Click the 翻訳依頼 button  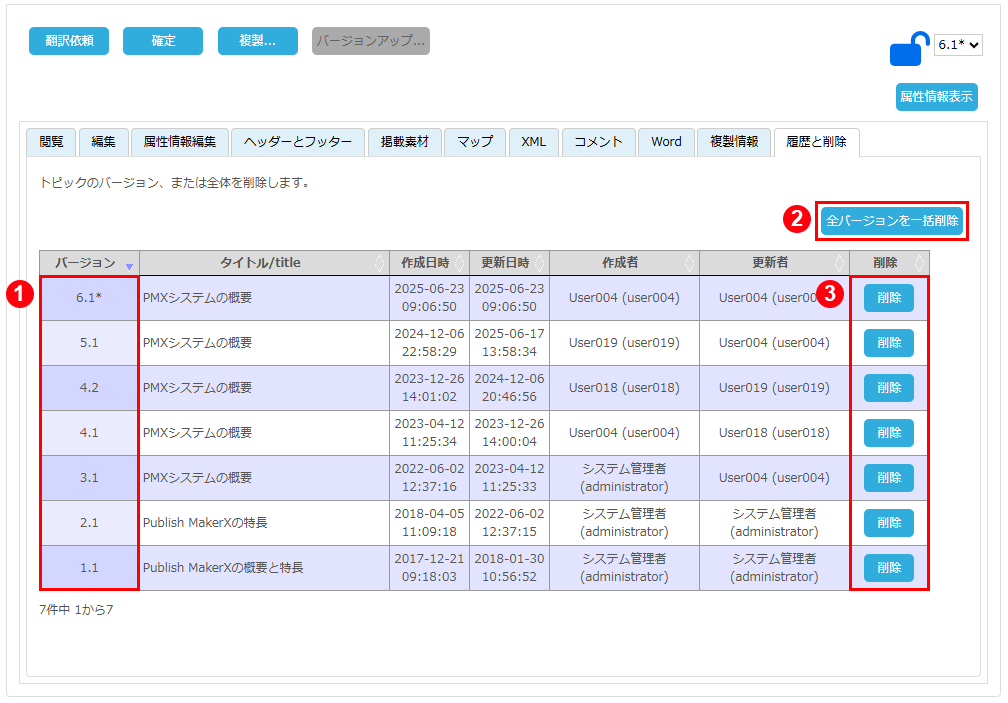68,41
